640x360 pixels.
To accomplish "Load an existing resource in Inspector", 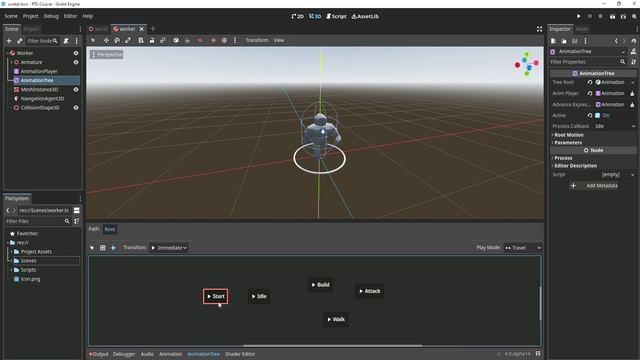I will click(x=564, y=41).
